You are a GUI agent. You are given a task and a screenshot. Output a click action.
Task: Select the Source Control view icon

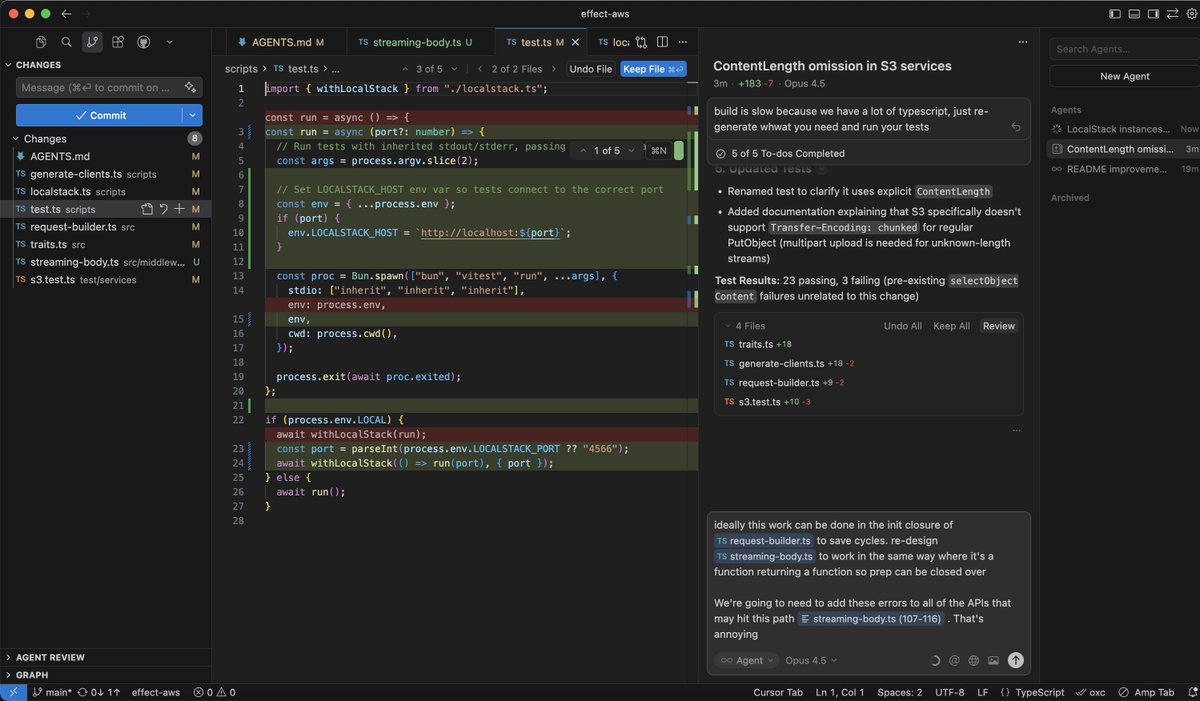click(92, 42)
